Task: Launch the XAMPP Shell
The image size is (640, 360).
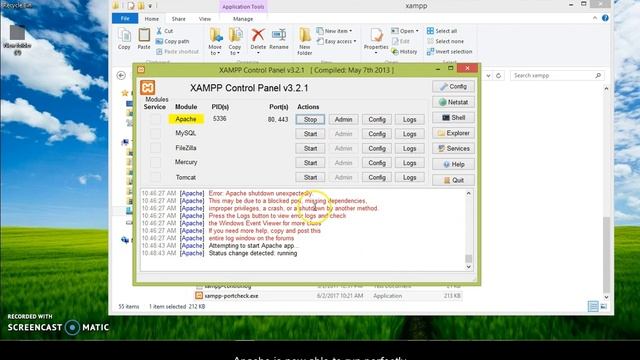Action: click(453, 118)
